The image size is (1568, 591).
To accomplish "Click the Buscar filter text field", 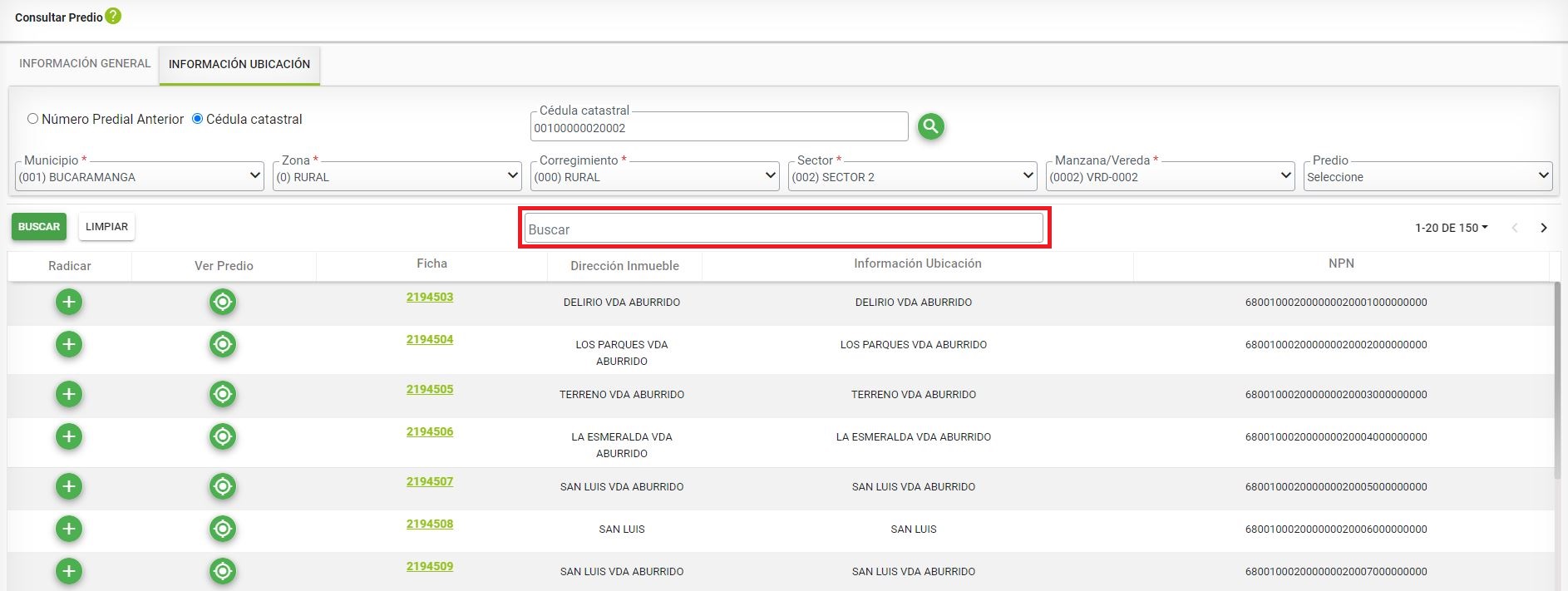I will click(x=783, y=229).
